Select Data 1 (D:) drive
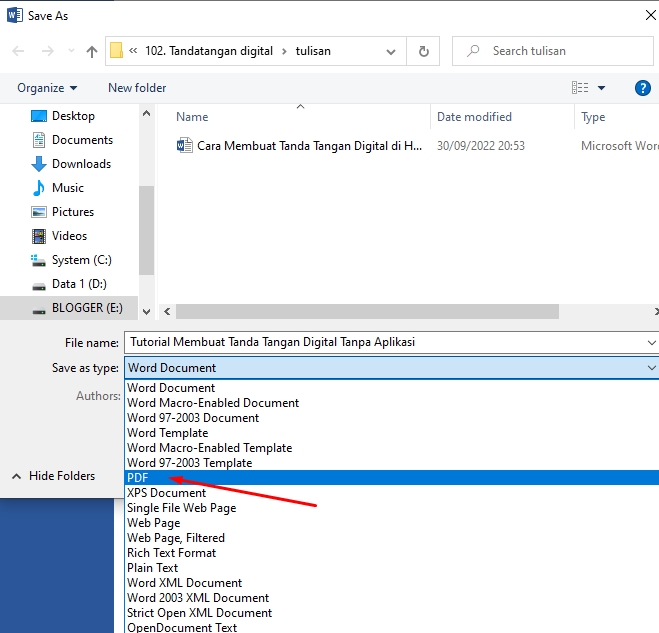 coord(69,284)
